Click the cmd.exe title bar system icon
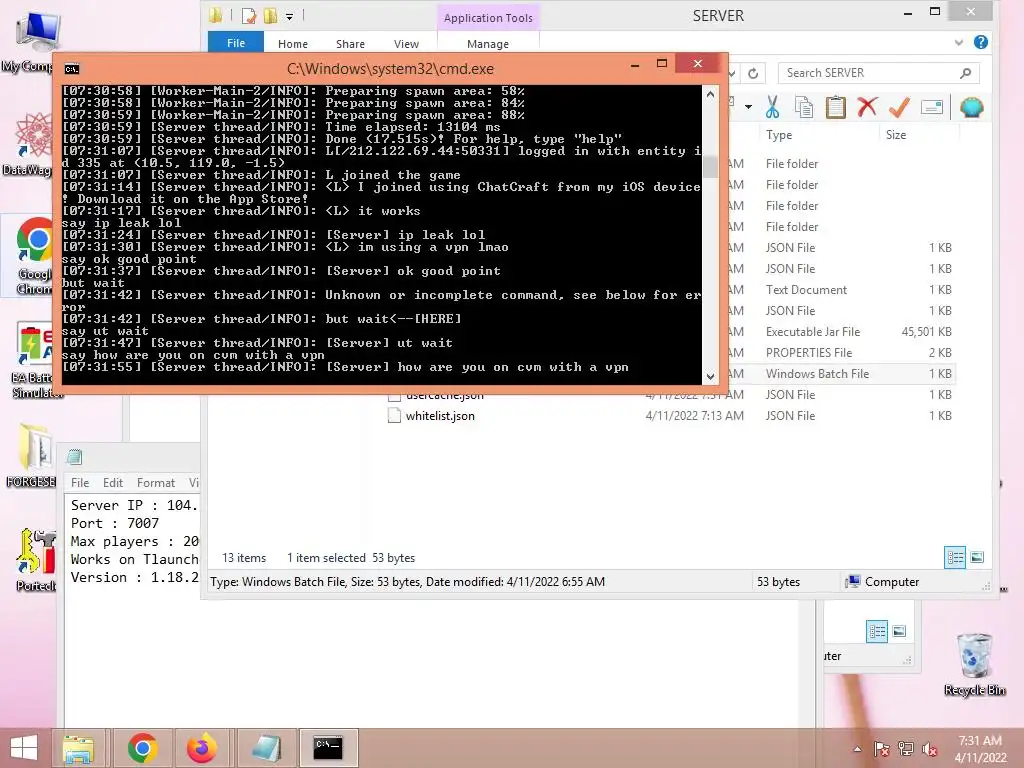This screenshot has width=1024, height=768. coord(72,69)
